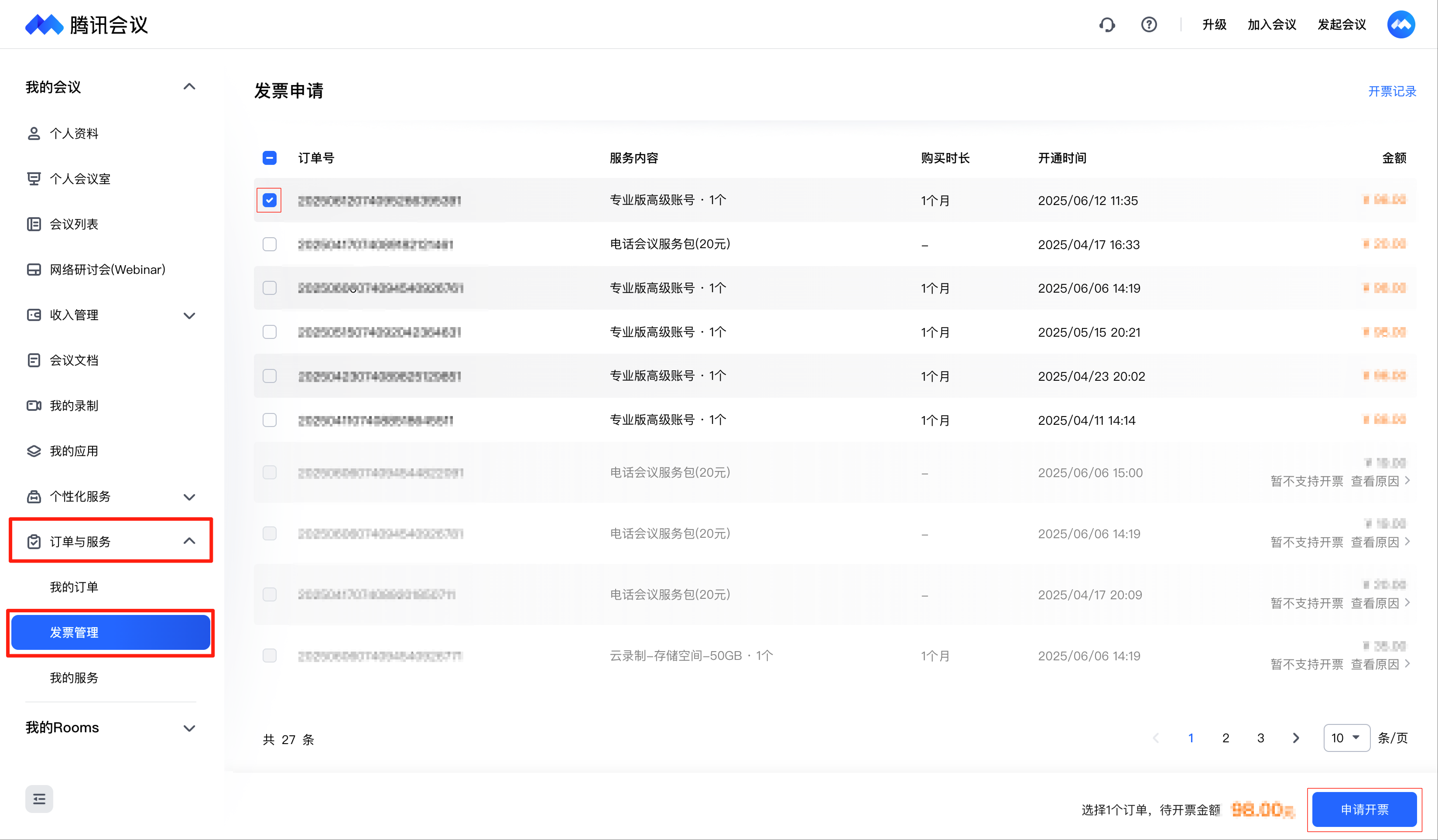Collapse the sidebar with bottom menu icon
The image size is (1438, 840).
(x=39, y=799)
